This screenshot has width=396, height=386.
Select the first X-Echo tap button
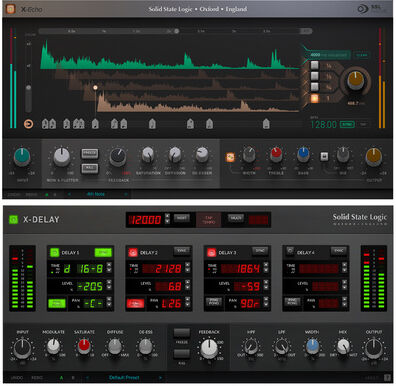tap(315, 65)
